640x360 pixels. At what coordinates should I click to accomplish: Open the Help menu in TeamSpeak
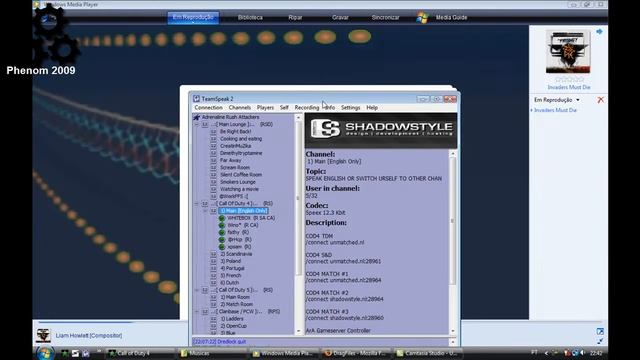click(371, 108)
